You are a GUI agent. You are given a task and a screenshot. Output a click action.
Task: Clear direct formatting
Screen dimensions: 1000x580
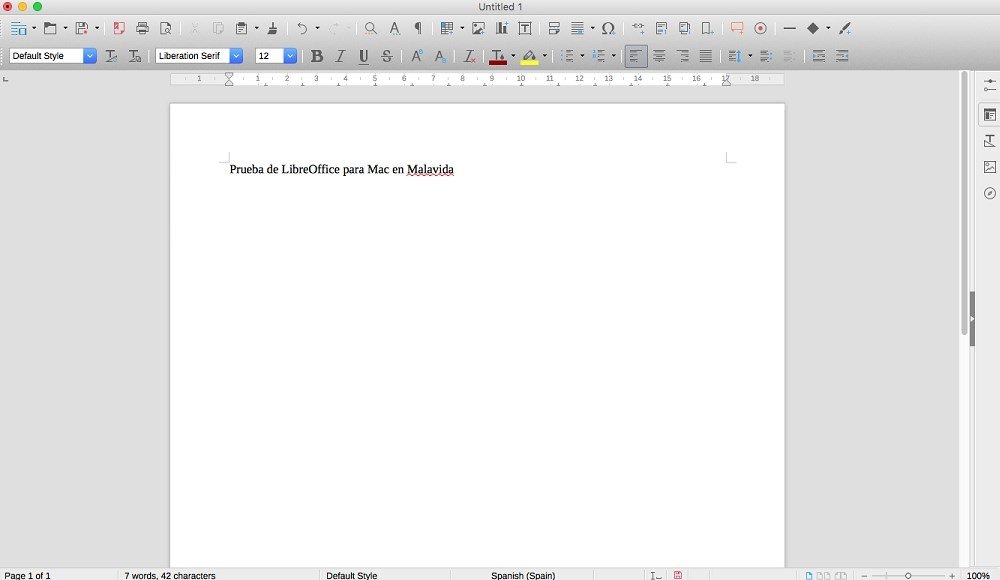coord(469,56)
